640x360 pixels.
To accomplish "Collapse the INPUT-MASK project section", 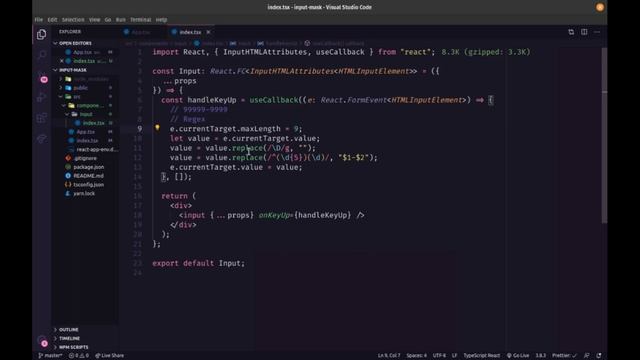I will pyautogui.click(x=72, y=70).
